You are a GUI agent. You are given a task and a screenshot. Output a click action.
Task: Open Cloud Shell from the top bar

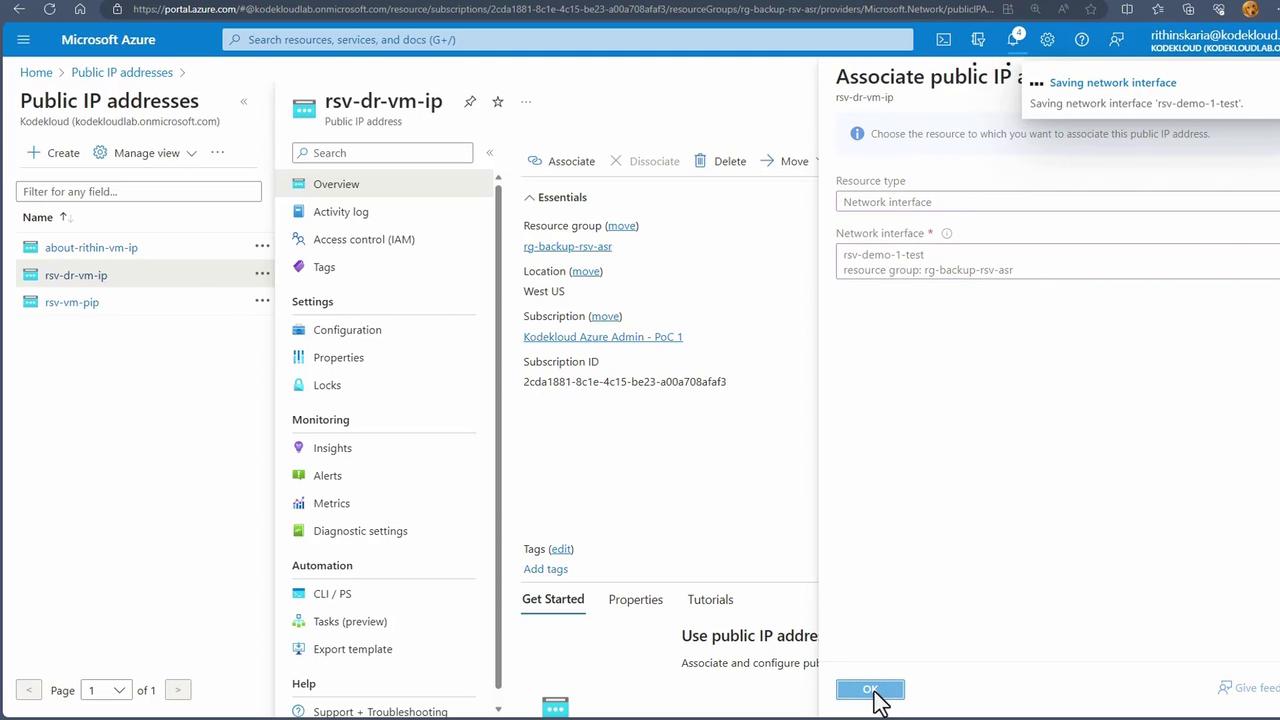coord(943,40)
